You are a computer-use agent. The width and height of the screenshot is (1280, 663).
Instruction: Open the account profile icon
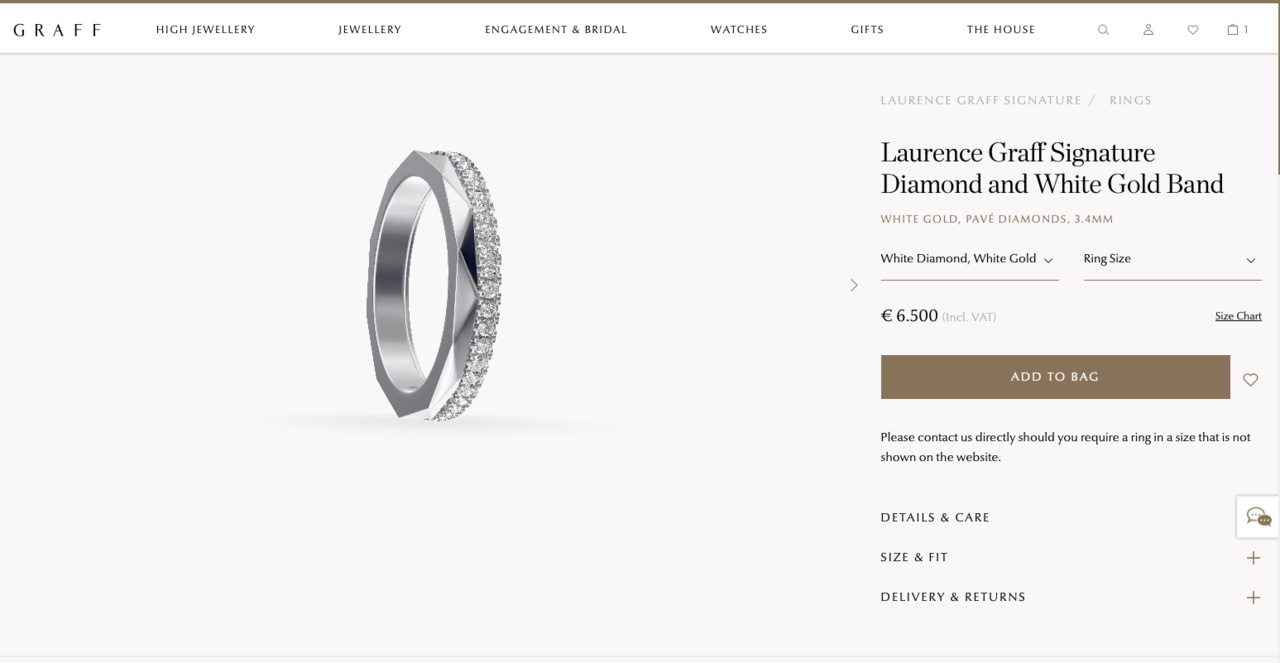point(1148,30)
